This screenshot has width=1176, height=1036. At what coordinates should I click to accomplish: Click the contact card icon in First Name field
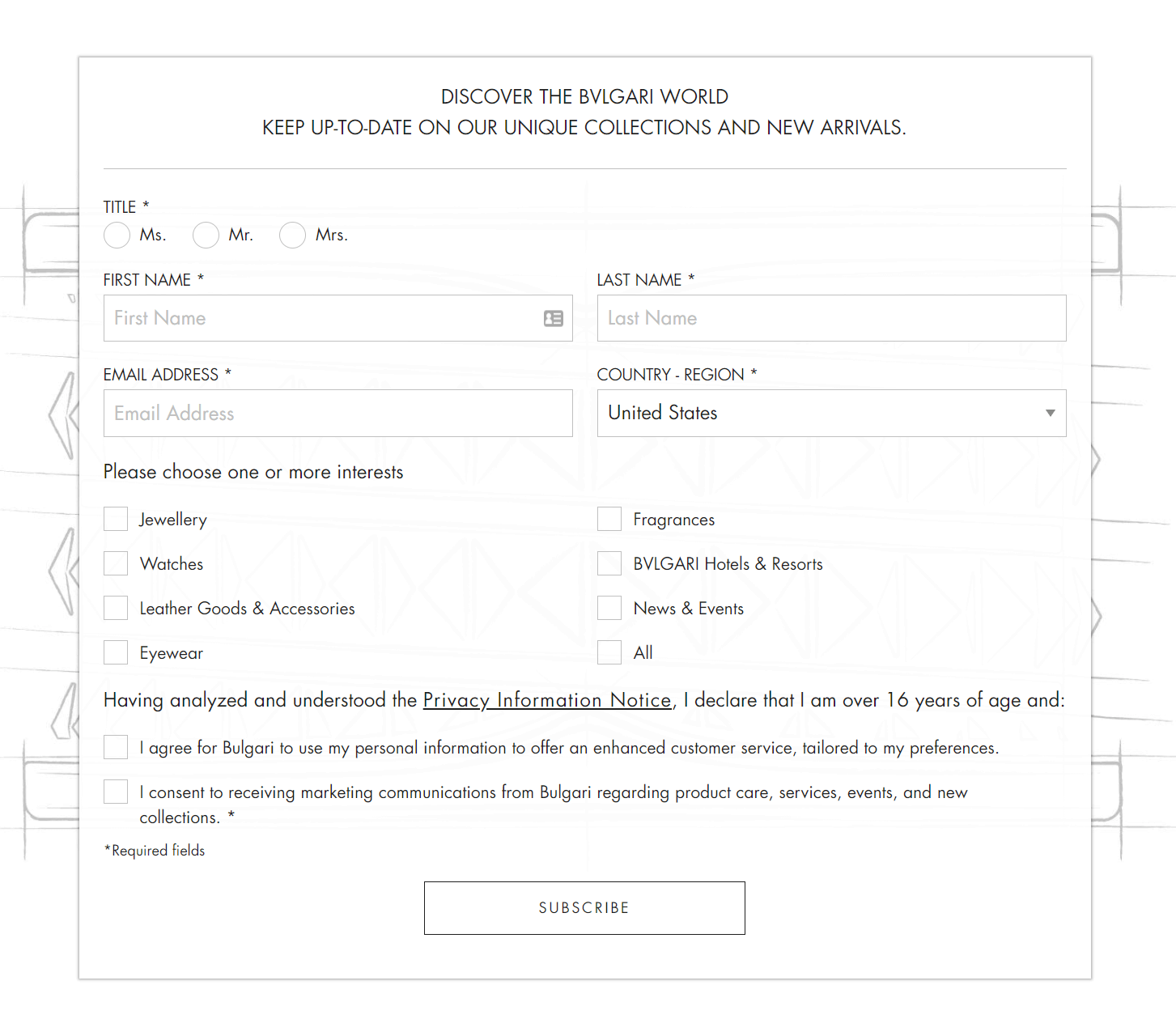click(x=552, y=318)
